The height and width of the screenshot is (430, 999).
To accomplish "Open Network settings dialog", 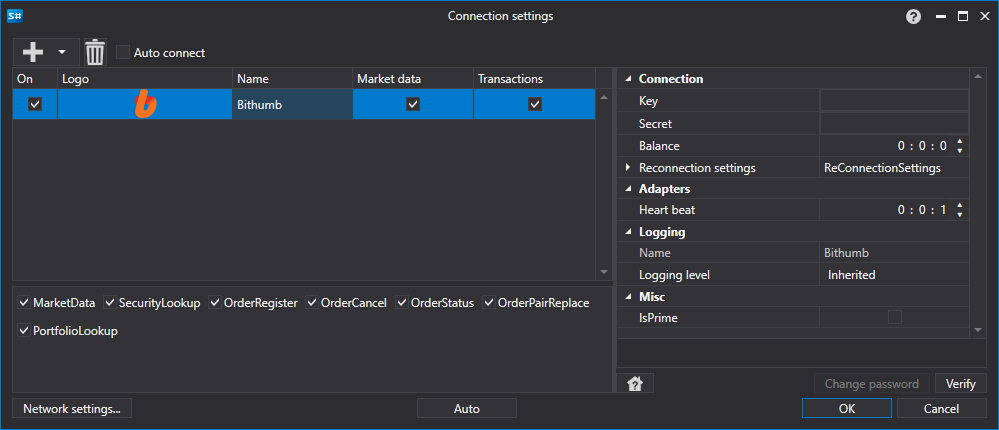I will [72, 408].
